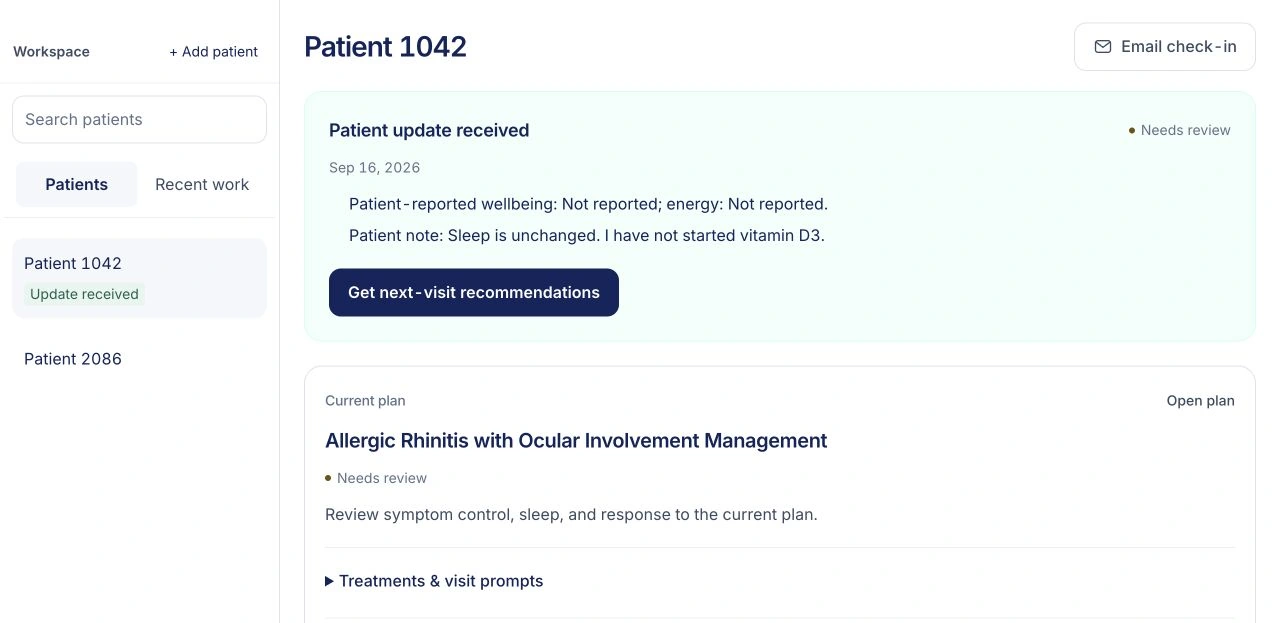Expand Treatments & visit prompts section
Viewport: 1280px width, 623px height.
click(x=434, y=581)
